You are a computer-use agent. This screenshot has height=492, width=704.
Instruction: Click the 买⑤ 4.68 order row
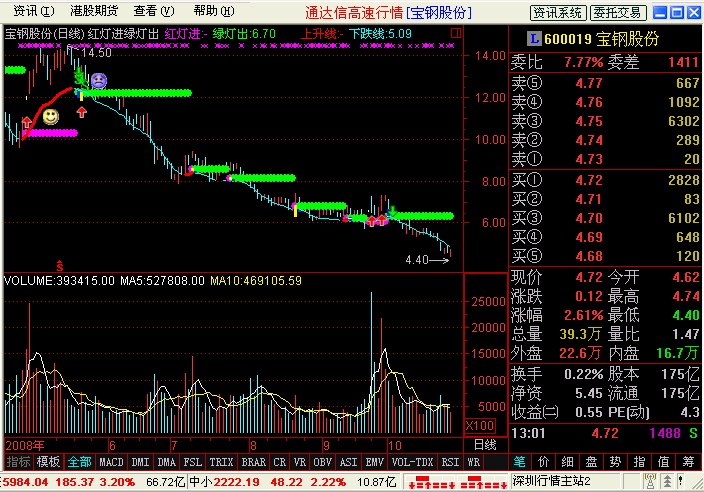click(x=605, y=256)
